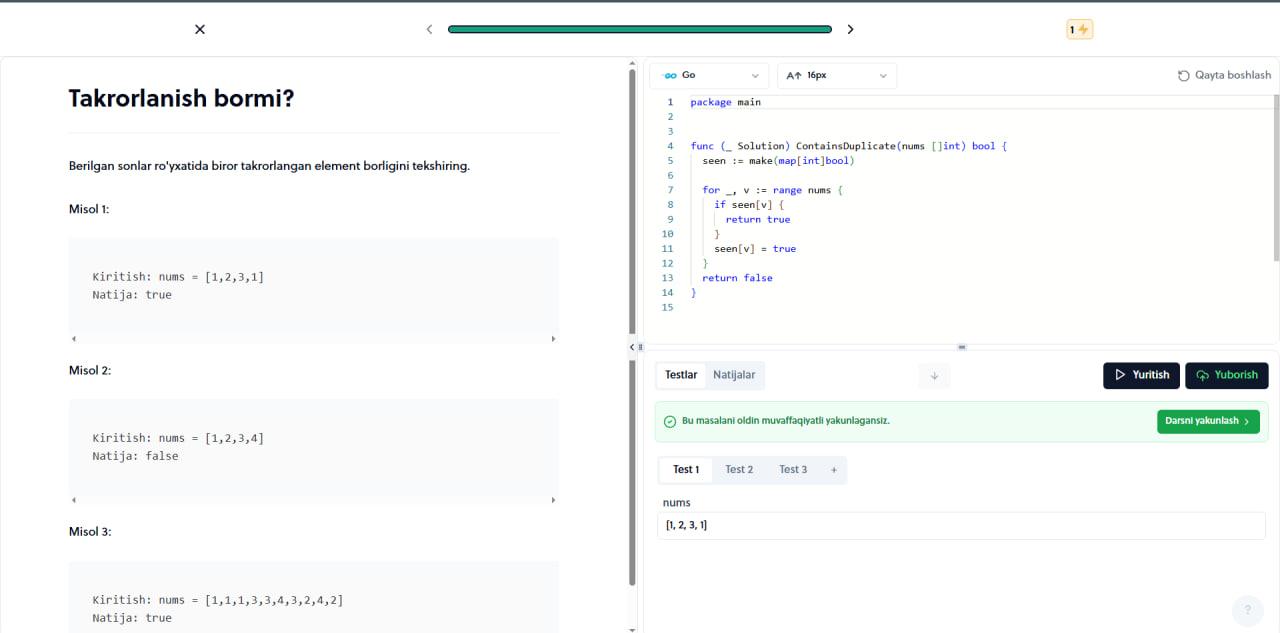
Task: Submit the solution with Yuborish
Action: [x=1227, y=375]
